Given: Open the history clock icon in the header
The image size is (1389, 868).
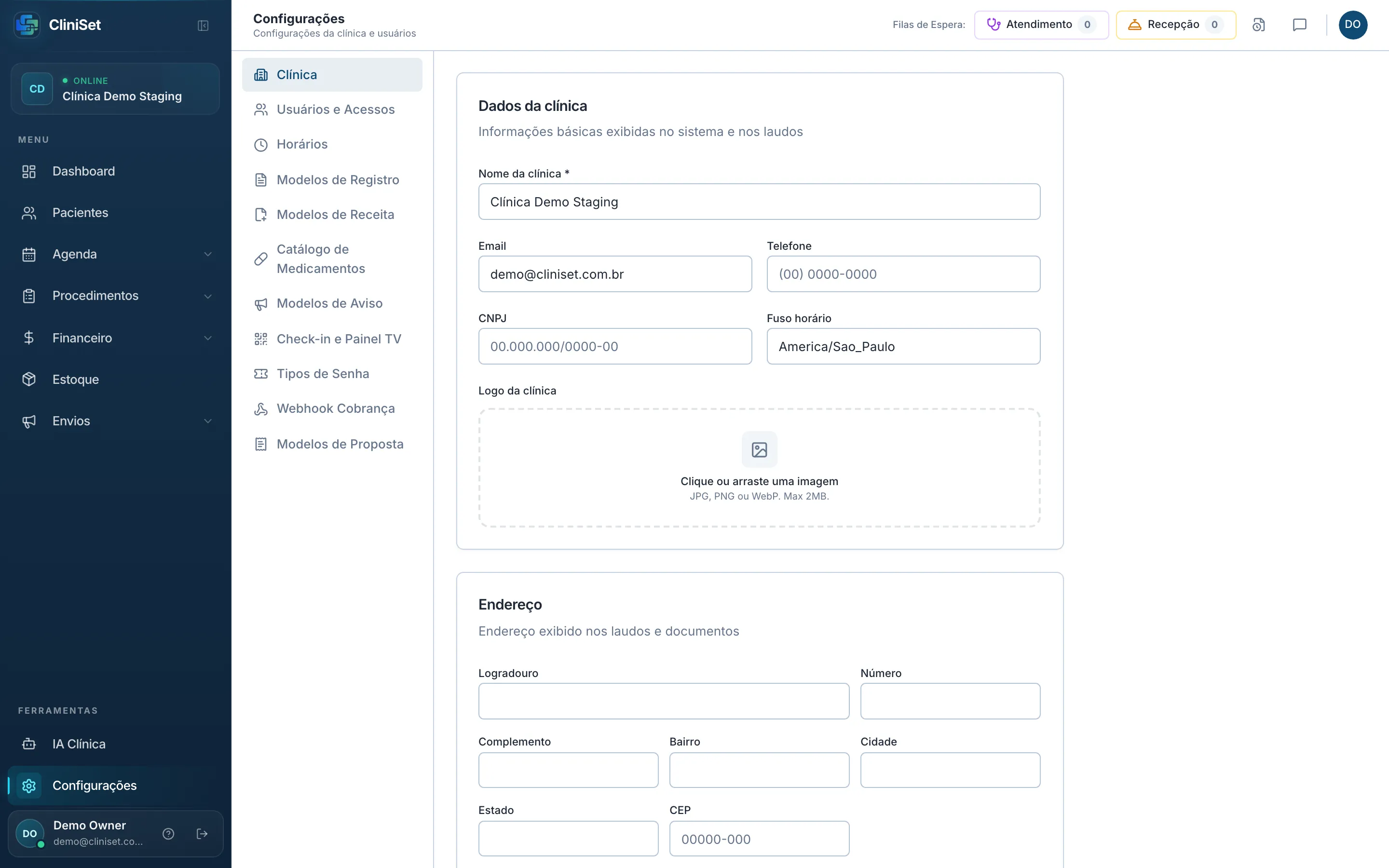Looking at the screenshot, I should [1258, 25].
